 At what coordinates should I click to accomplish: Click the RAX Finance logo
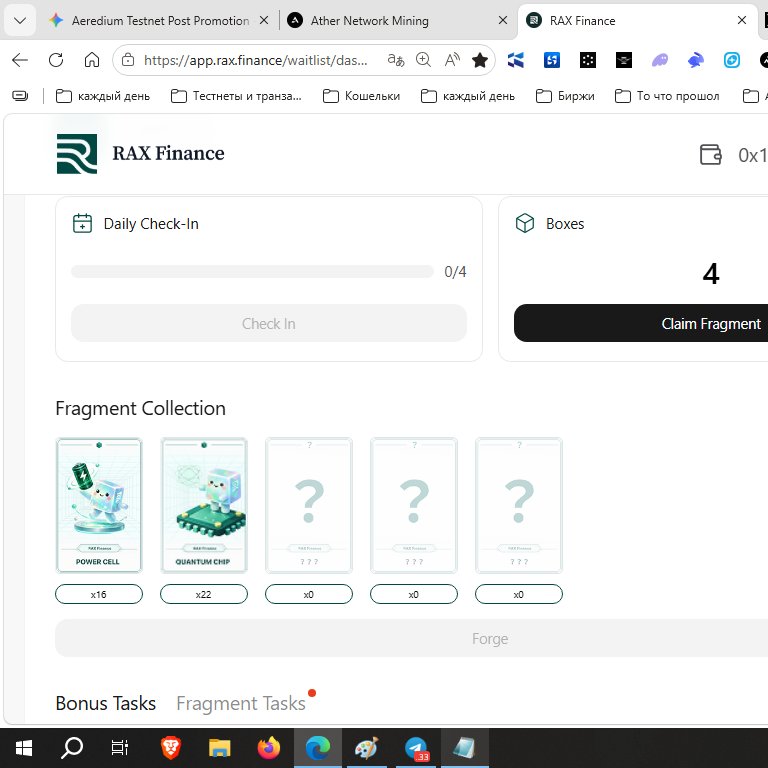pos(77,154)
